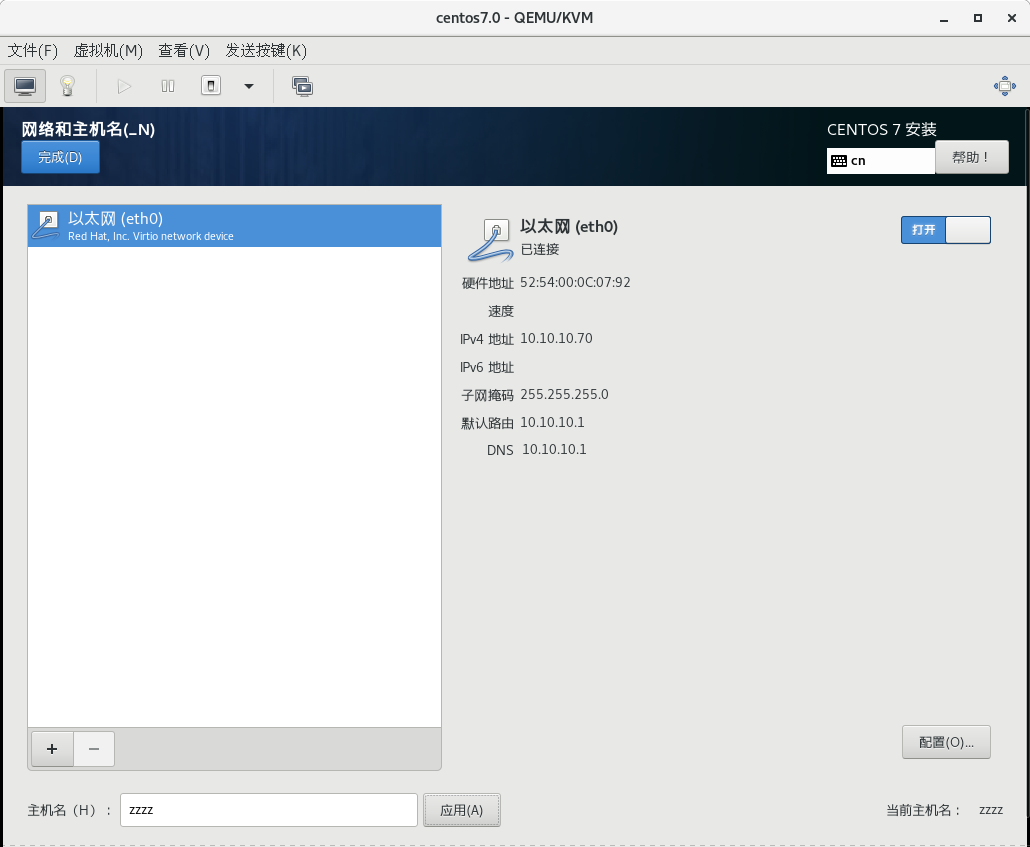The image size is (1030, 847).
Task: Click the 完成(D) button
Action: coord(60,157)
